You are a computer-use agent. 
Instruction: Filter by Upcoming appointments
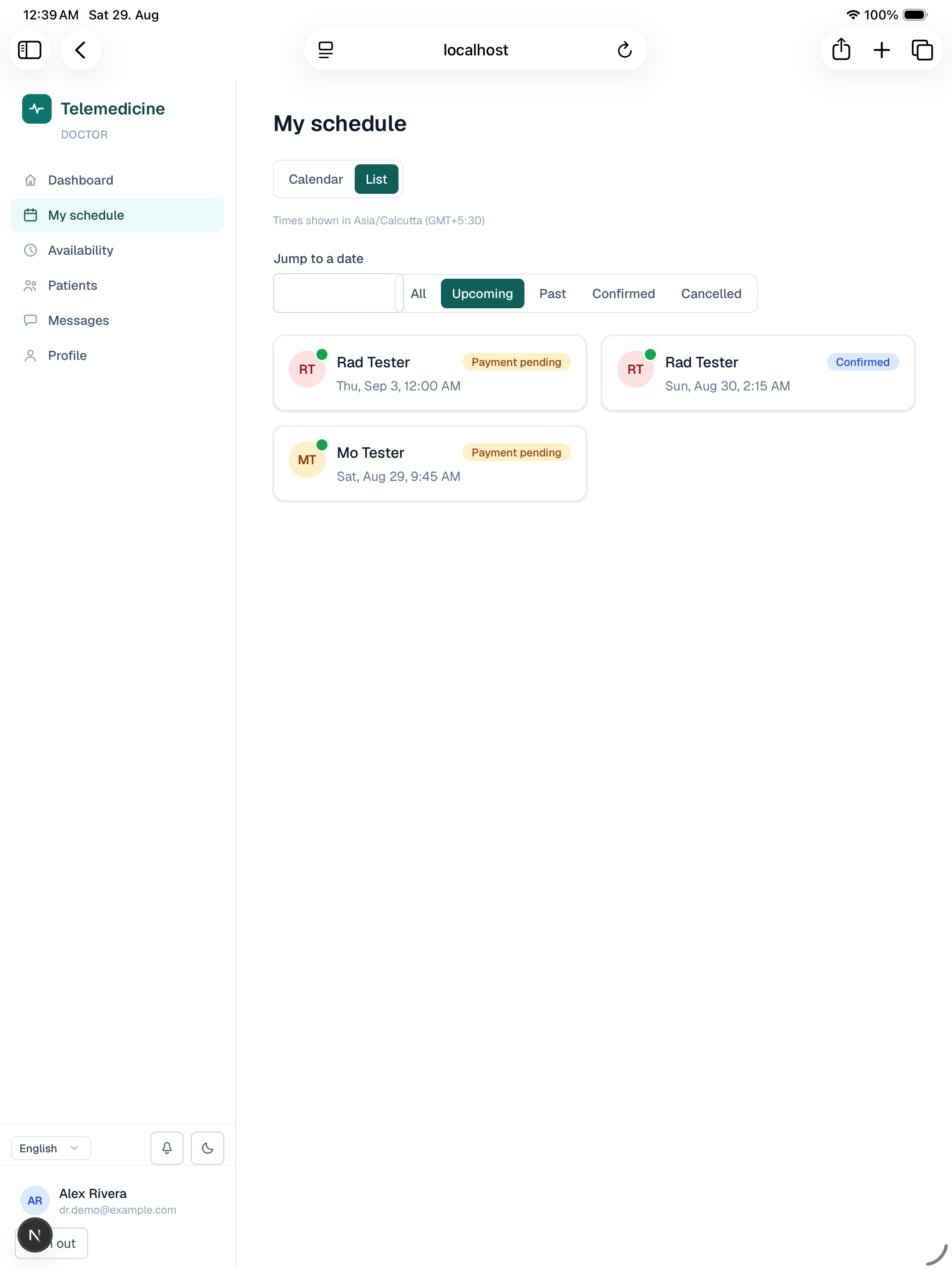482,294
